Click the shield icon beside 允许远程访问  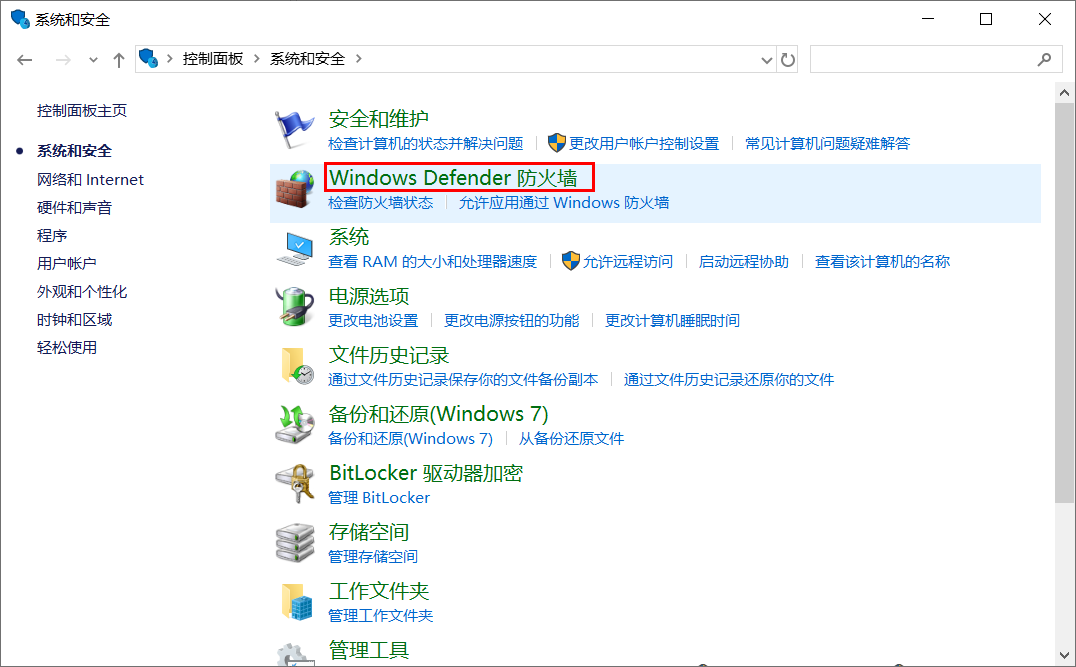point(570,261)
